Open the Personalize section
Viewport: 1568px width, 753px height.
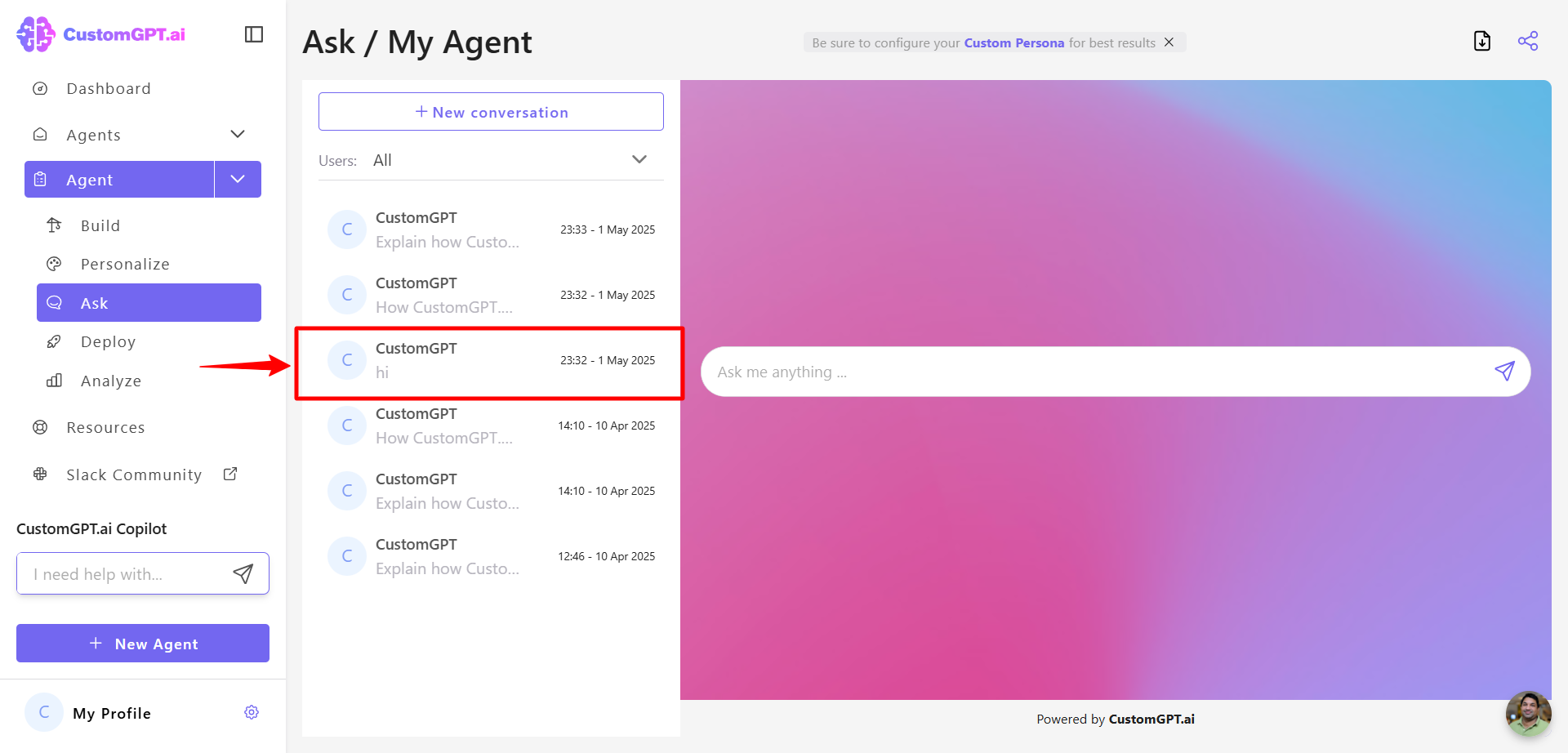click(125, 264)
